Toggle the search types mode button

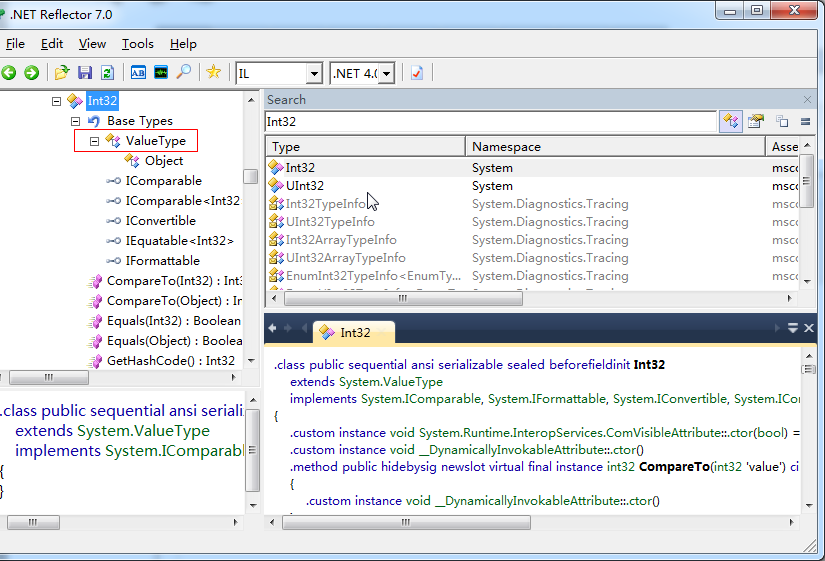pos(731,121)
